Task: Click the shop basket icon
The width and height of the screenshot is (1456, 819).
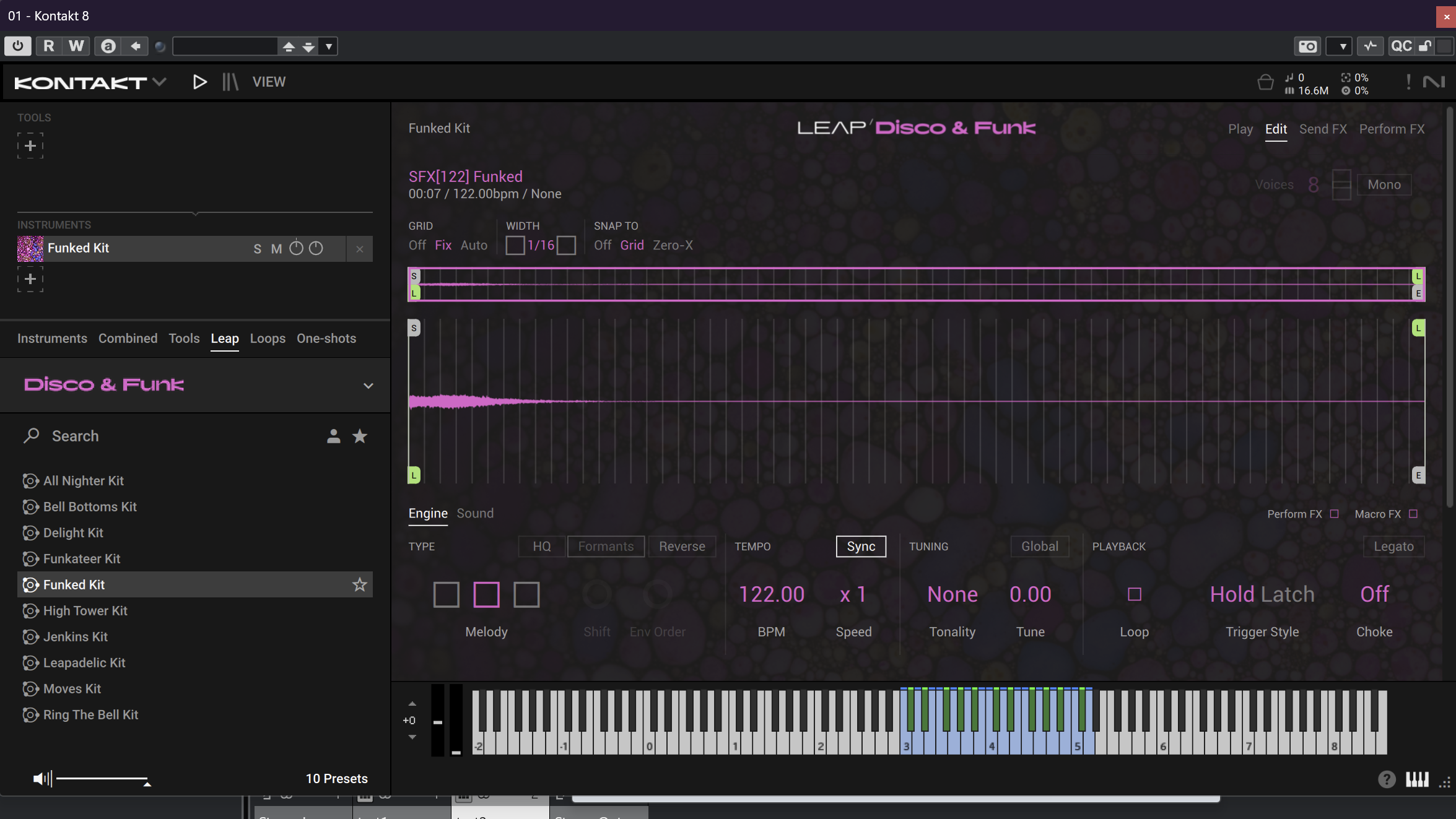Action: pyautogui.click(x=1265, y=82)
